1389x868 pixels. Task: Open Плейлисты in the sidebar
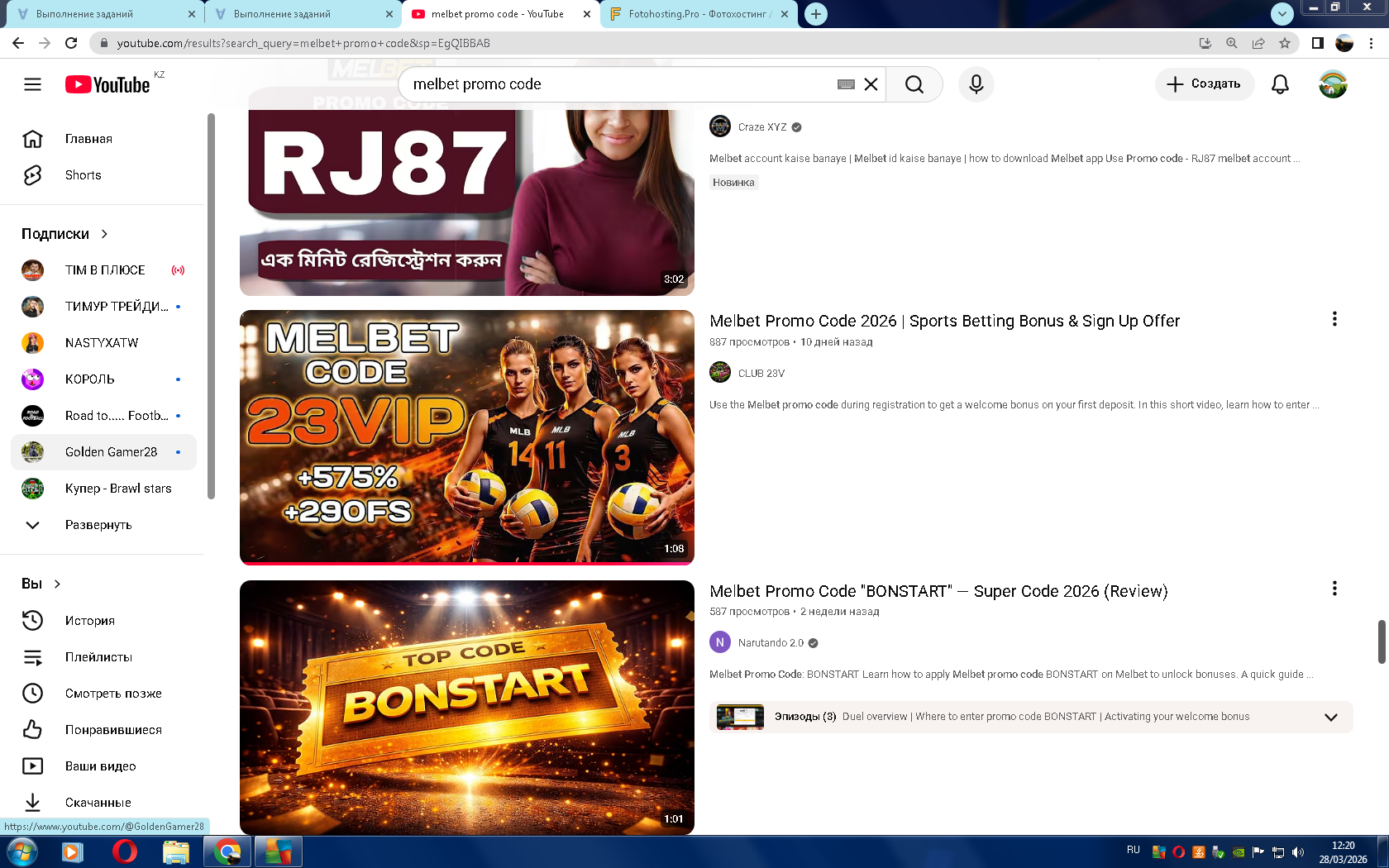point(104,657)
